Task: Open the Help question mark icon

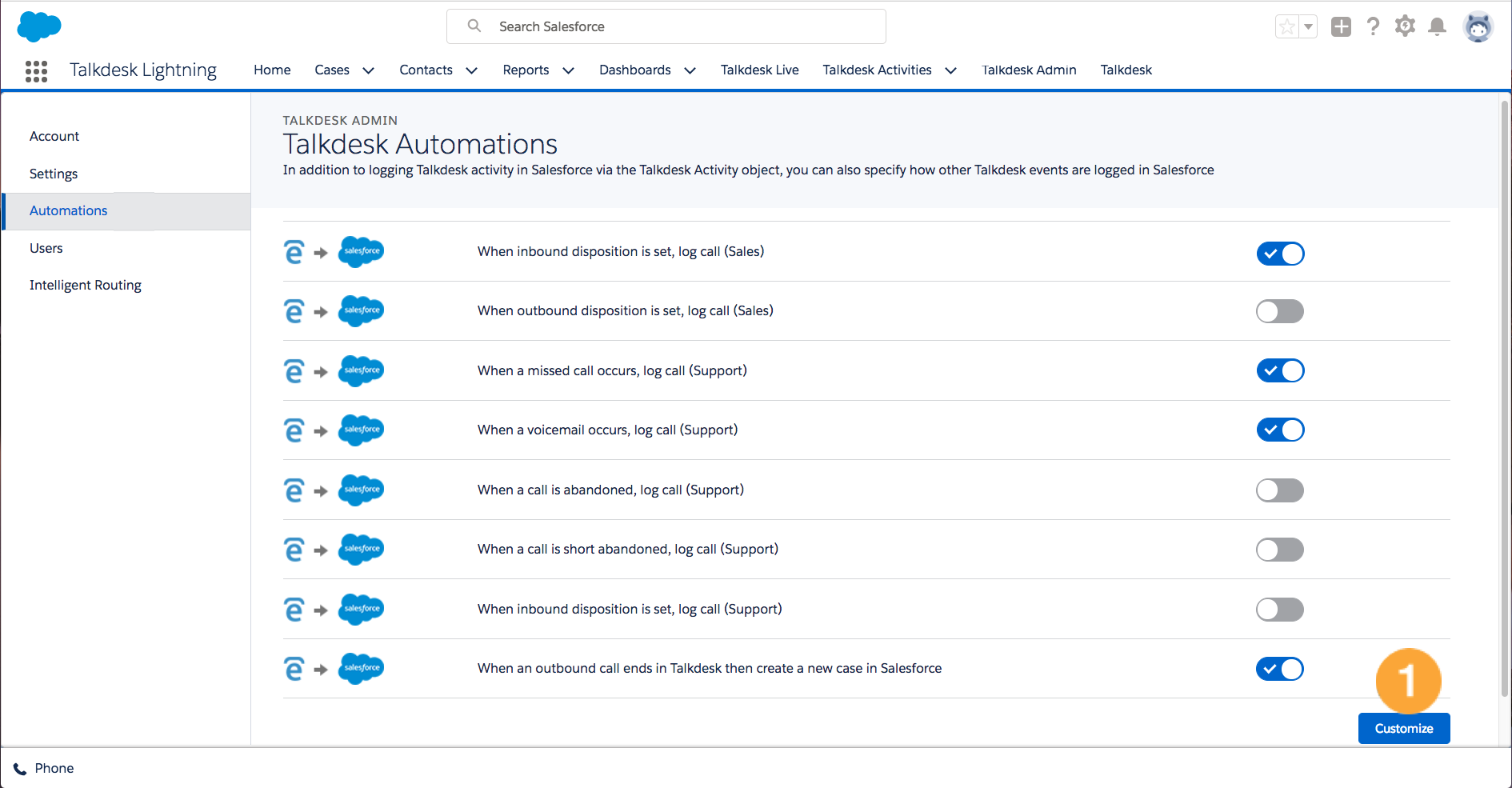Action: [x=1373, y=26]
